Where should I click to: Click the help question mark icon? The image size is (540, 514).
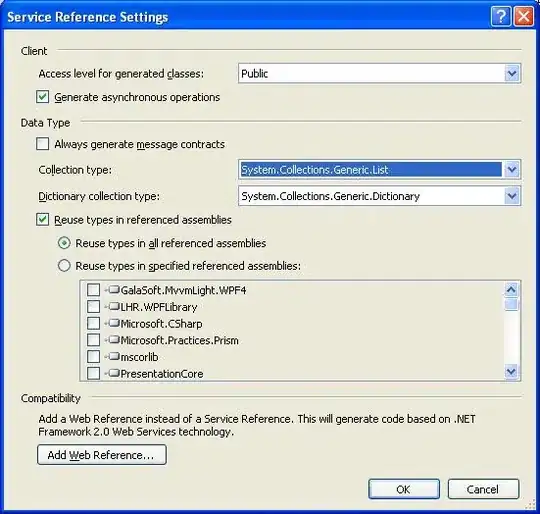point(501,16)
